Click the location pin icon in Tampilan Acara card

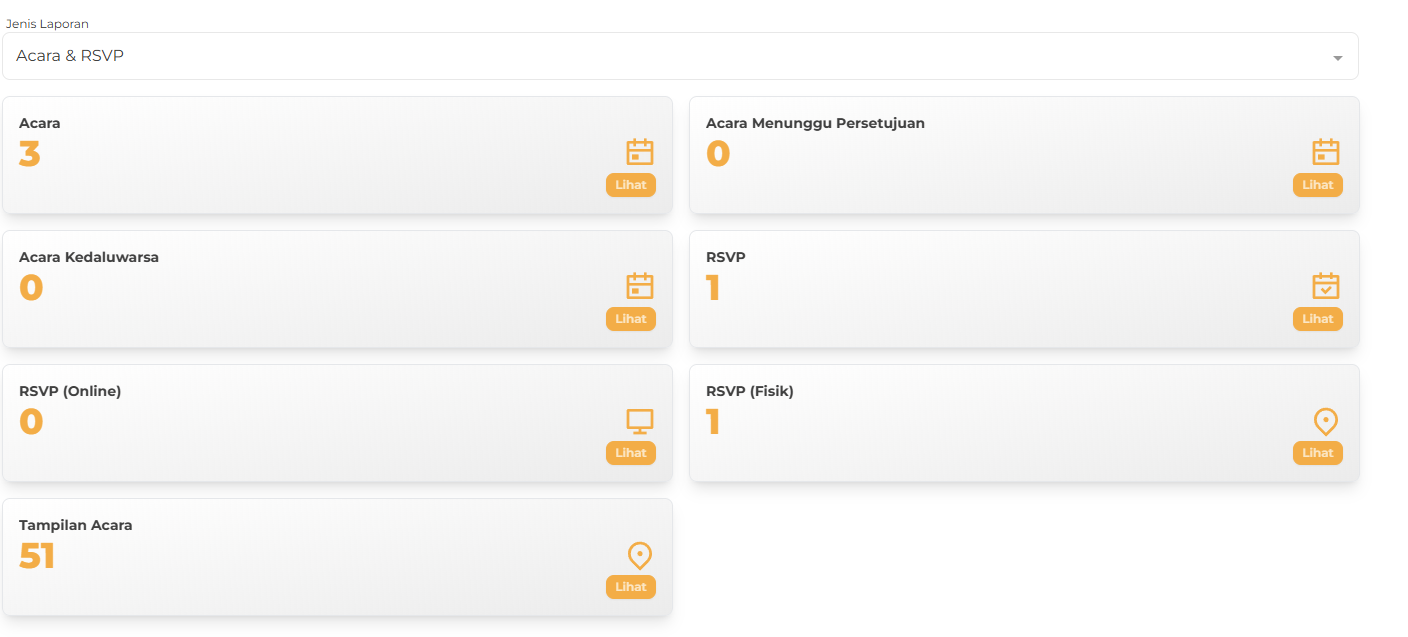click(x=640, y=555)
